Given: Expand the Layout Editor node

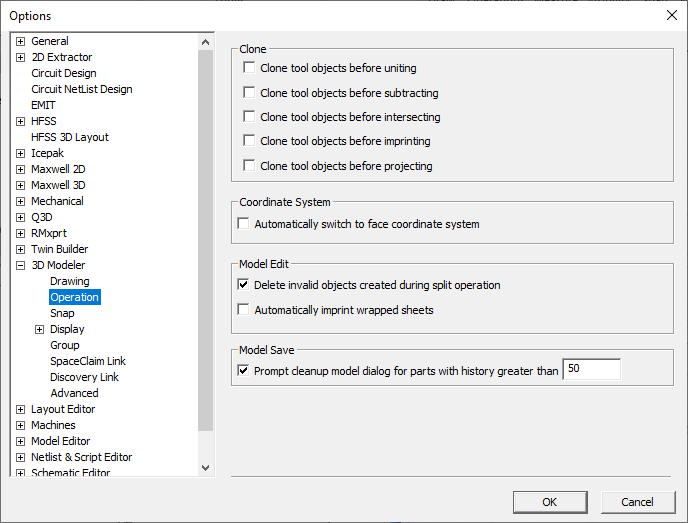Looking at the screenshot, I should point(20,409).
